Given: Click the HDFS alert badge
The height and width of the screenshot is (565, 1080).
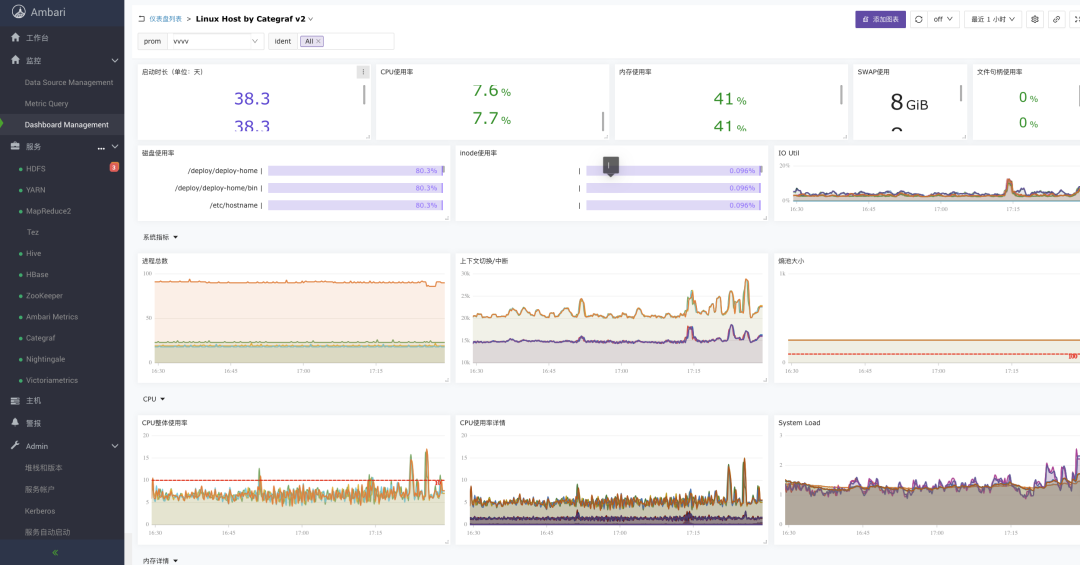Looking at the screenshot, I should (114, 167).
